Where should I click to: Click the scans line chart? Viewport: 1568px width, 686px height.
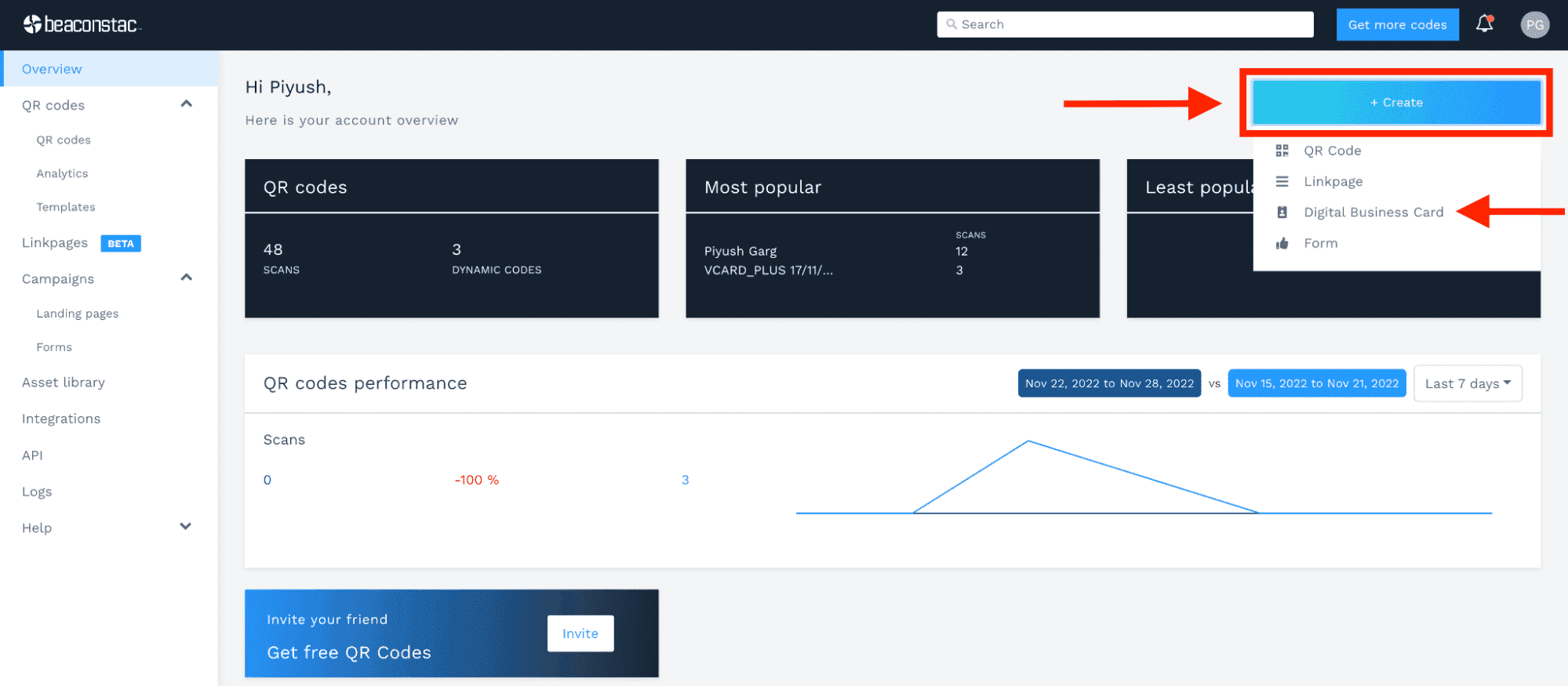[1144, 477]
